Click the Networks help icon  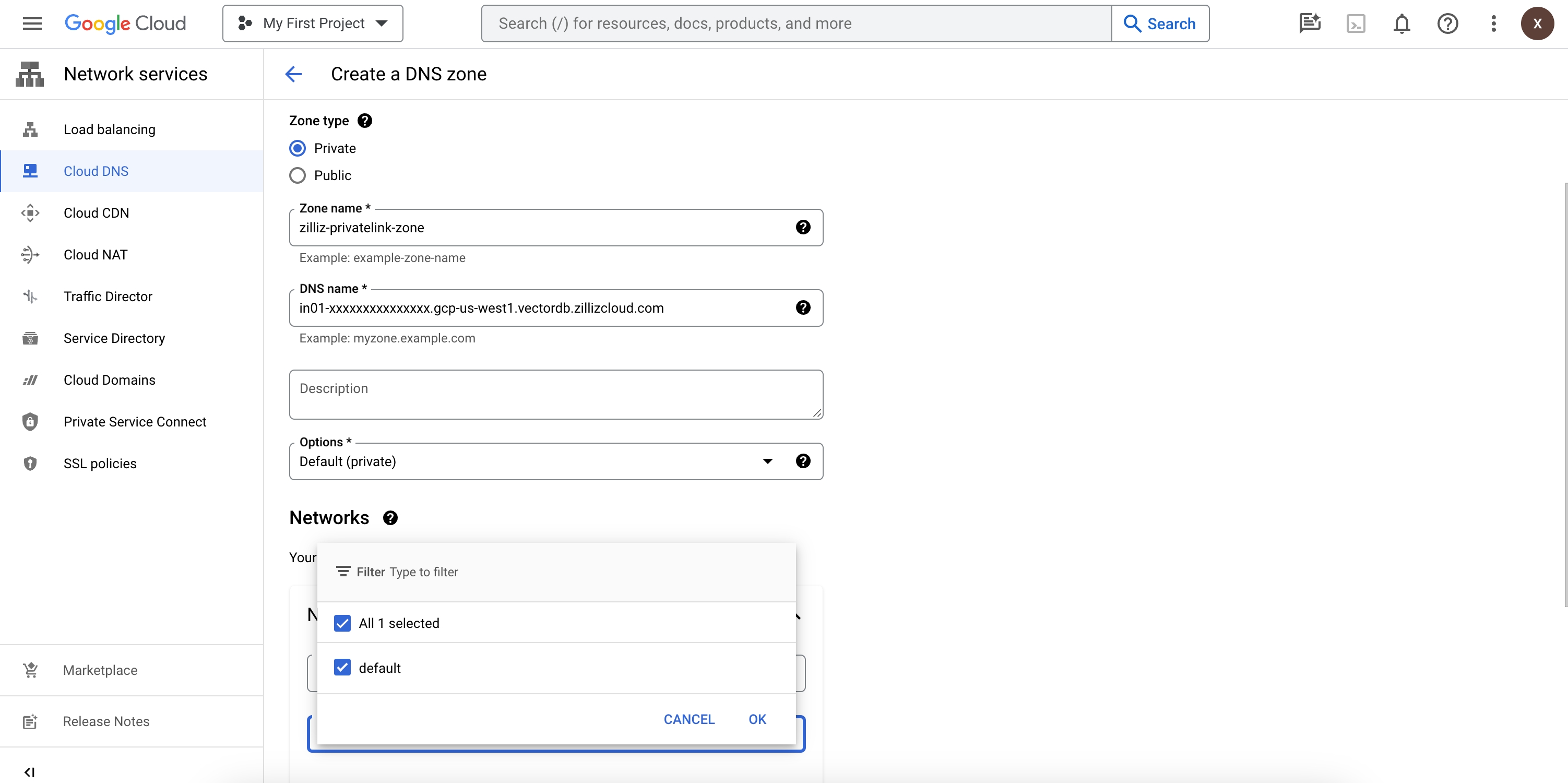(390, 517)
